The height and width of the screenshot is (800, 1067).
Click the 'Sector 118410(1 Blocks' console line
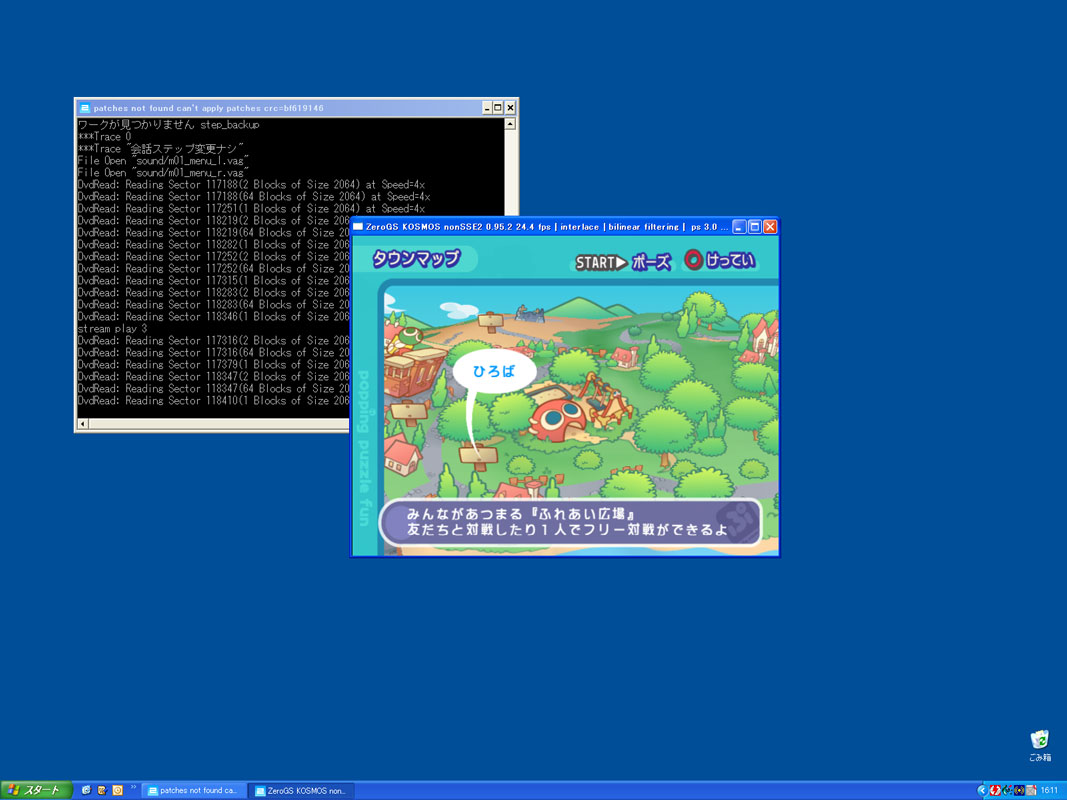pyautogui.click(x=213, y=401)
